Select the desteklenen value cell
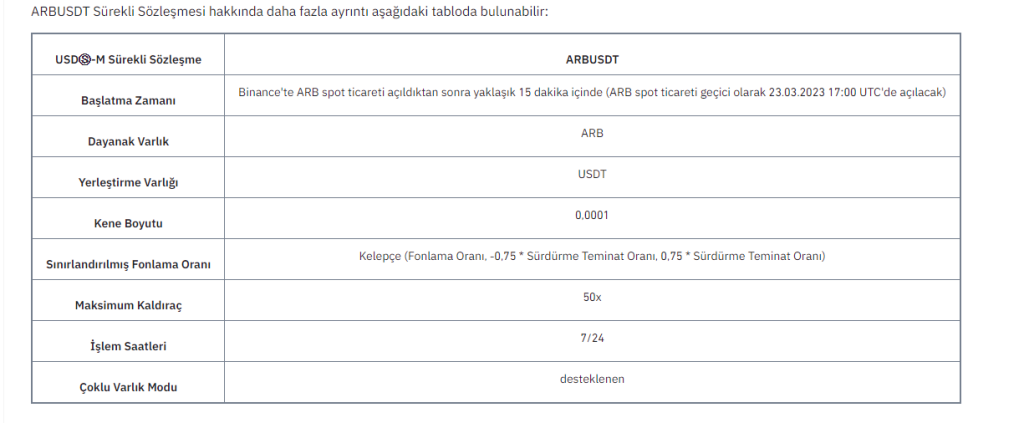 tap(592, 379)
